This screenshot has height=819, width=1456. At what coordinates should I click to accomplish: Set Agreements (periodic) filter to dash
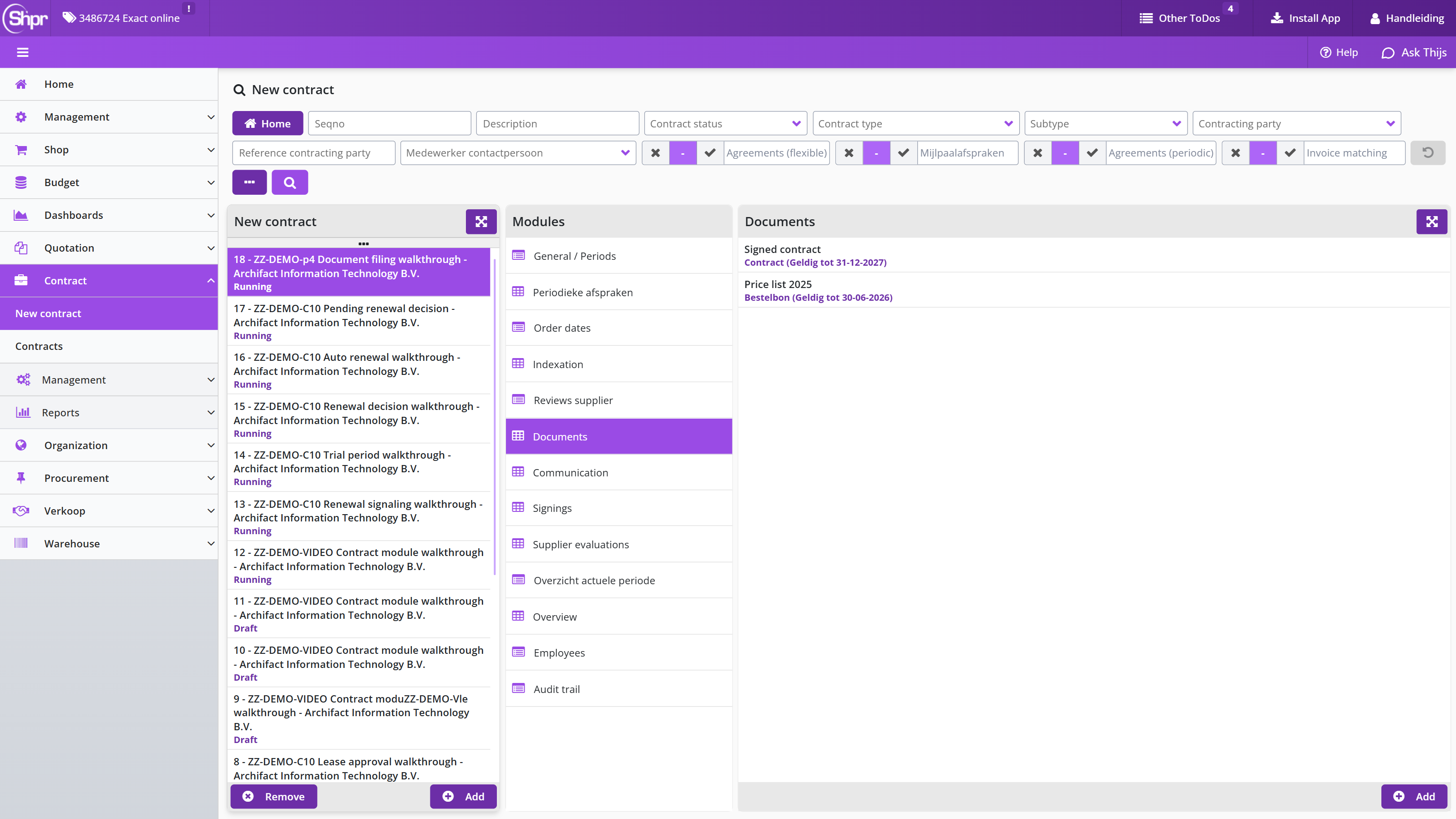tap(1065, 152)
